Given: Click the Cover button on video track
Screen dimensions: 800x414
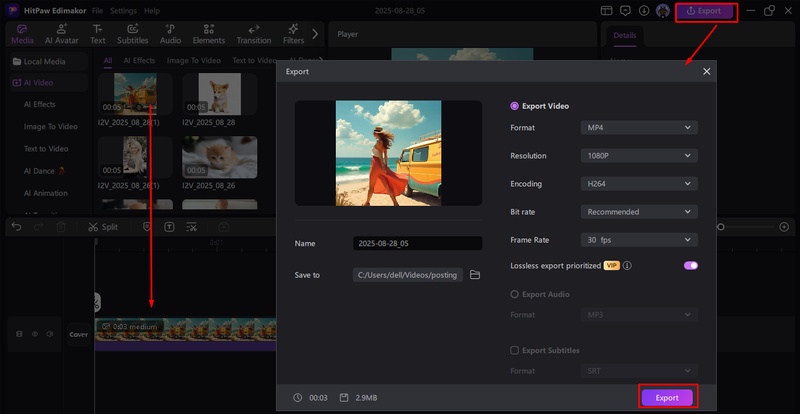Looking at the screenshot, I should (x=79, y=334).
